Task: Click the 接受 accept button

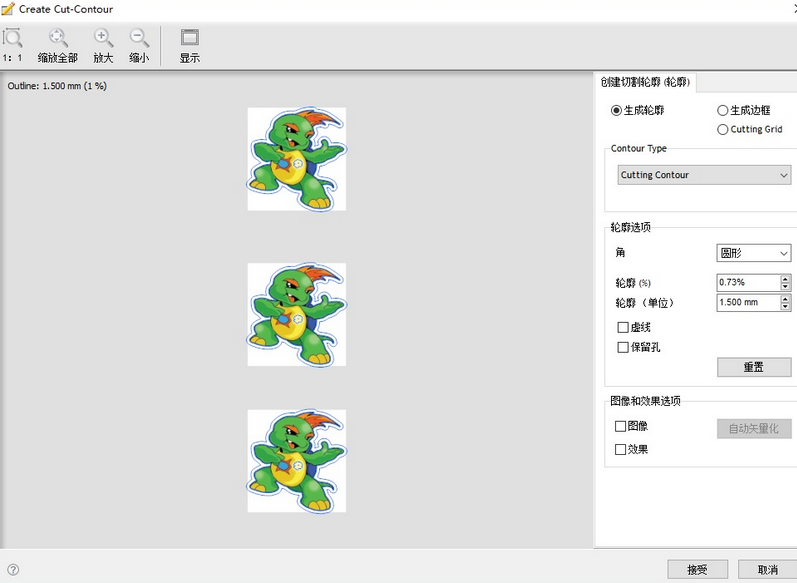Action: pos(697,569)
